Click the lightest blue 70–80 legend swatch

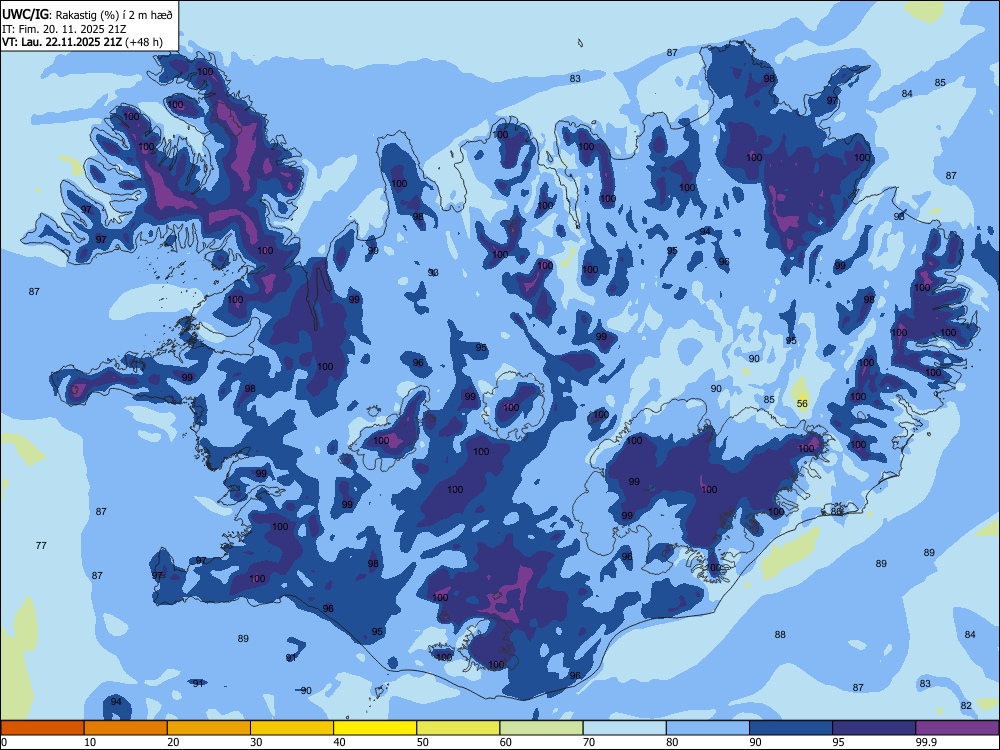click(625, 728)
